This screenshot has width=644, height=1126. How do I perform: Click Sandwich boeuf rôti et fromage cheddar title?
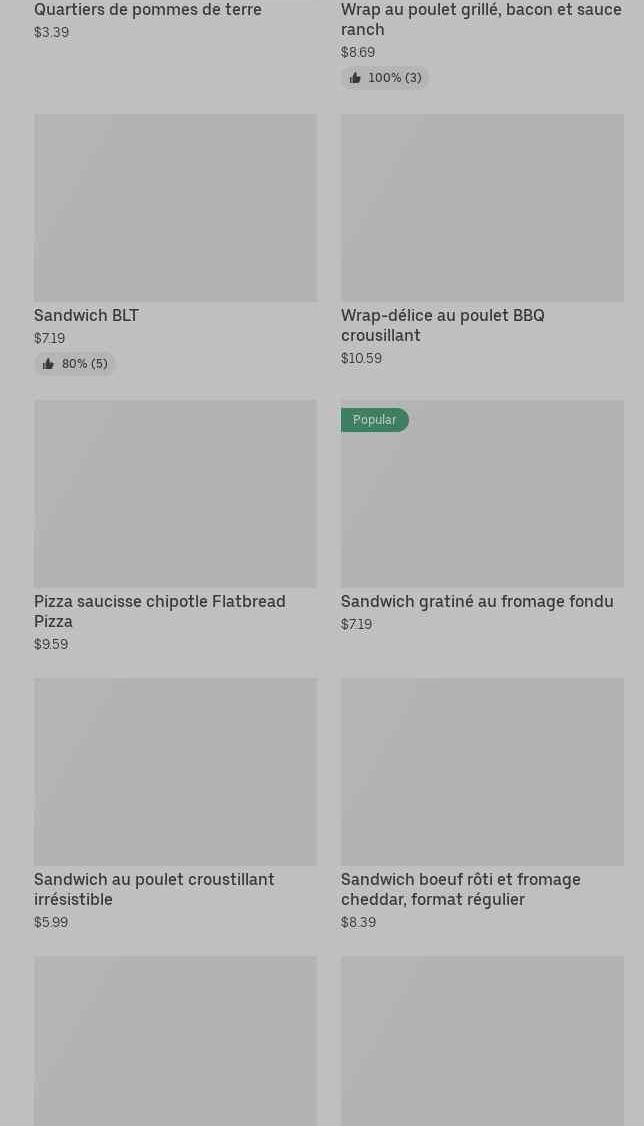pos(461,889)
